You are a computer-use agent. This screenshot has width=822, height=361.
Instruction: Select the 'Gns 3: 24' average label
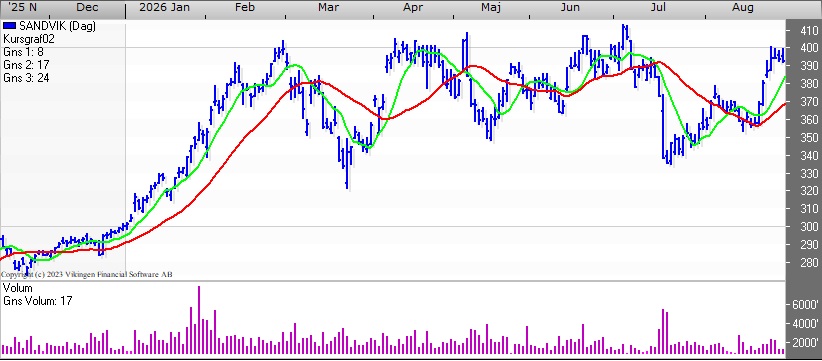coord(26,79)
